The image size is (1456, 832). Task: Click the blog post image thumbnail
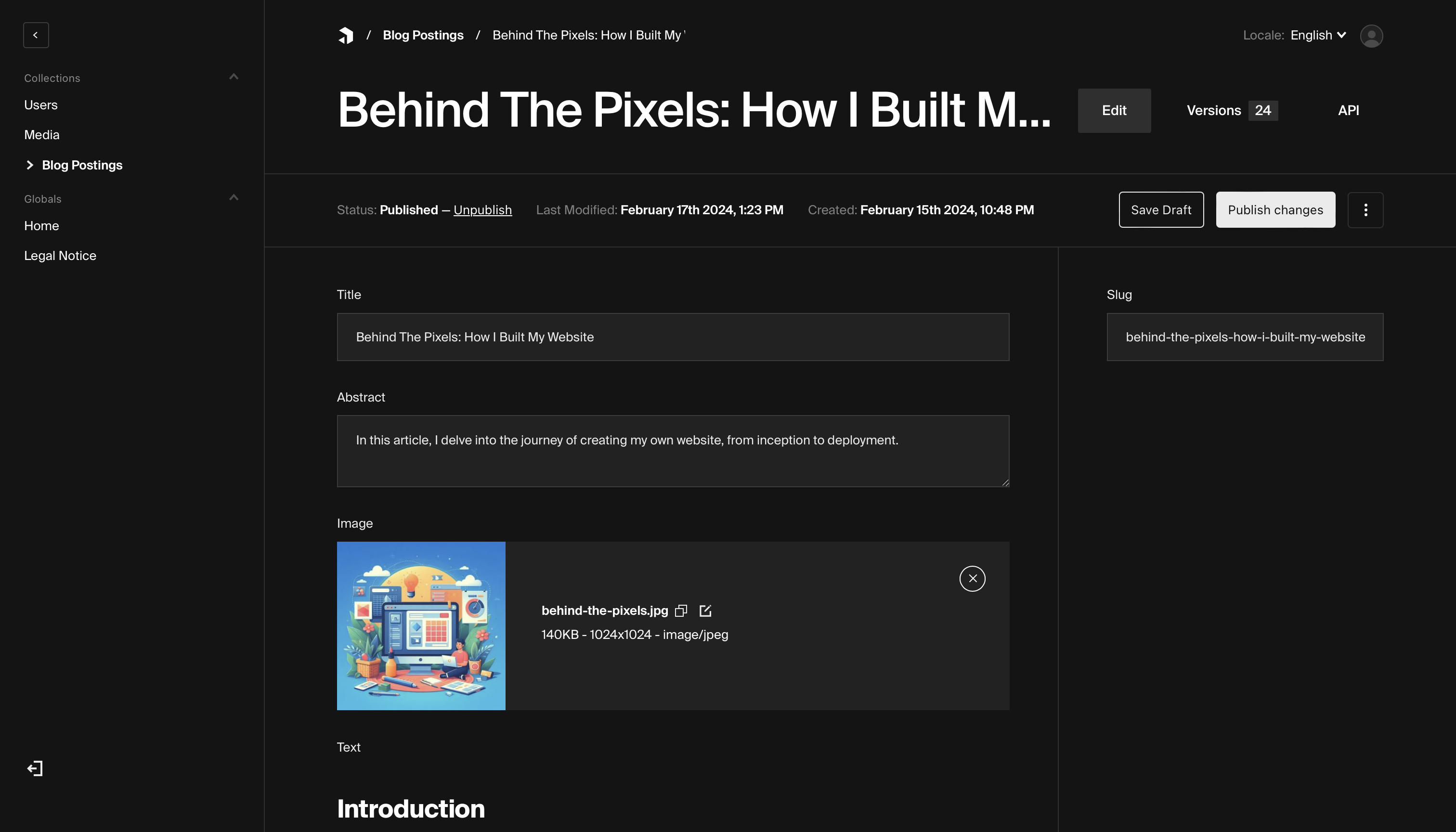421,626
